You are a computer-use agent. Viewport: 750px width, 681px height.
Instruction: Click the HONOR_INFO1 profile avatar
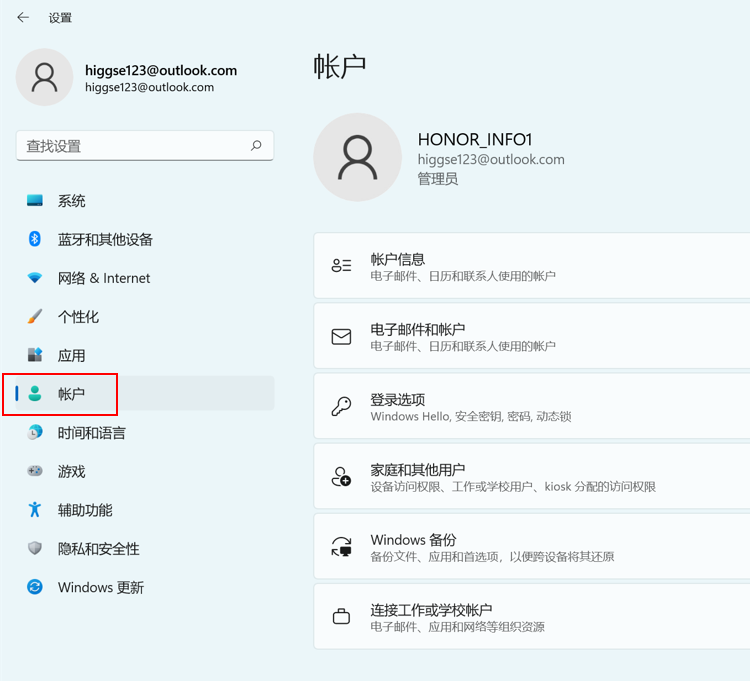[x=356, y=157]
